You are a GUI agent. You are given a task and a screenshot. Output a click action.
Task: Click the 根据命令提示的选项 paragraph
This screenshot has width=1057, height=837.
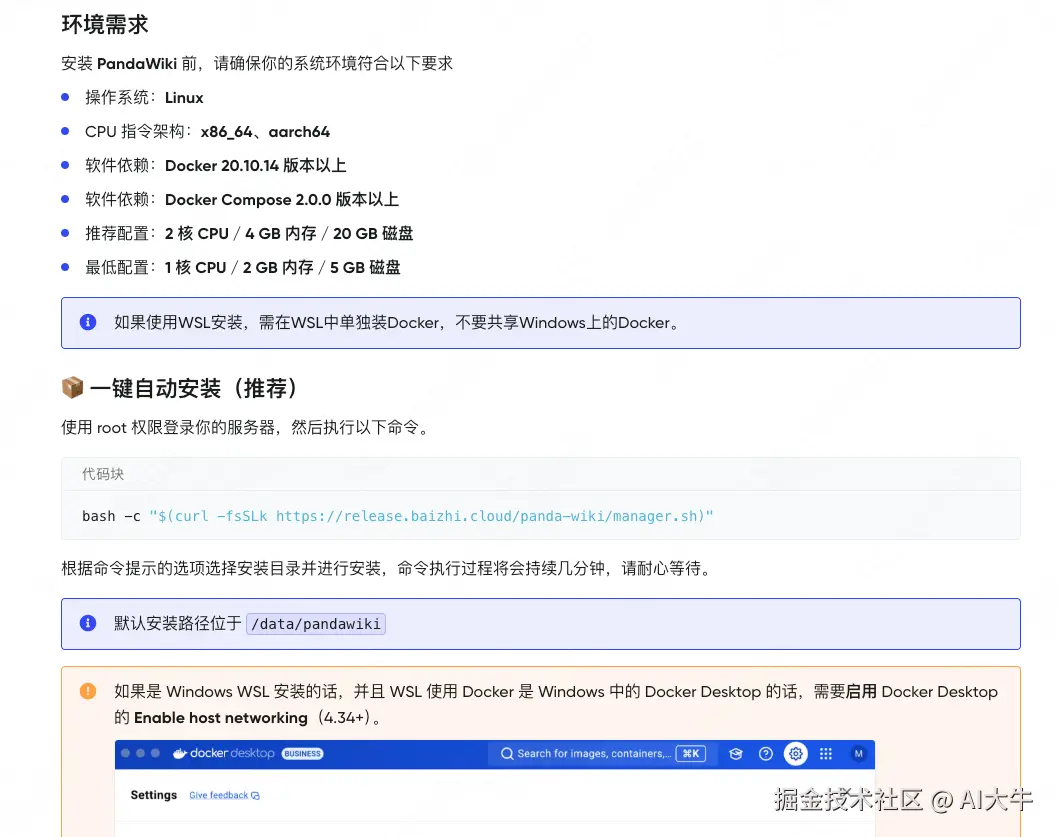pyautogui.click(x=388, y=568)
